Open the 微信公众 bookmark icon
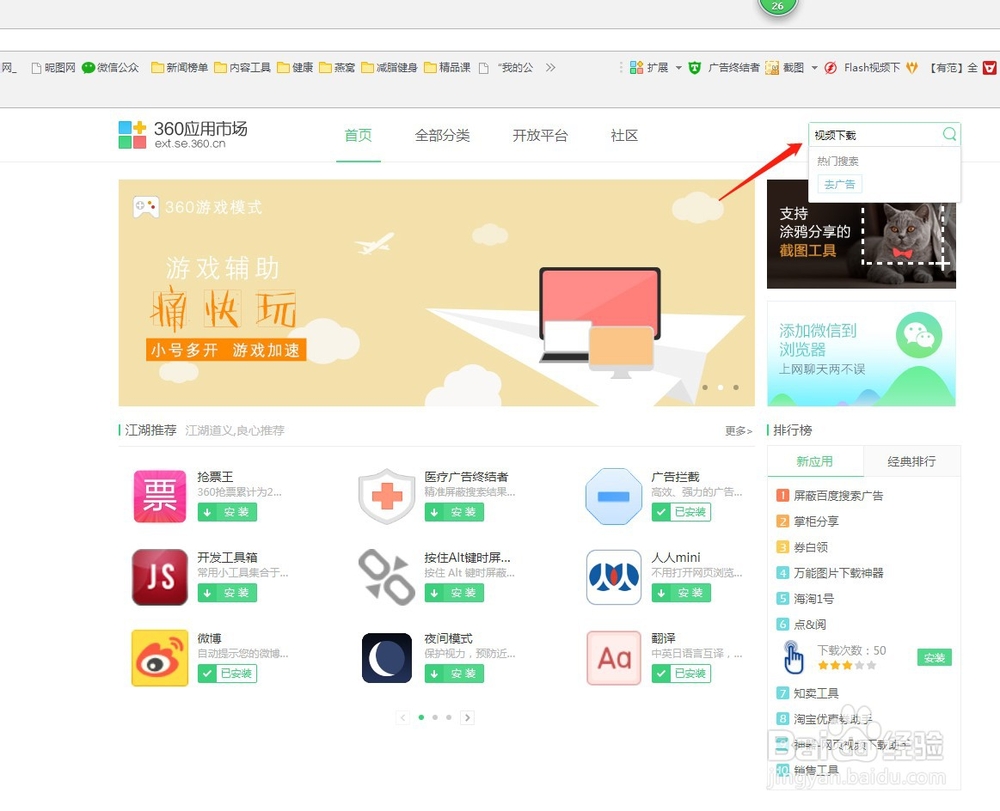The width and height of the screenshot is (1000, 811). click(x=88, y=68)
